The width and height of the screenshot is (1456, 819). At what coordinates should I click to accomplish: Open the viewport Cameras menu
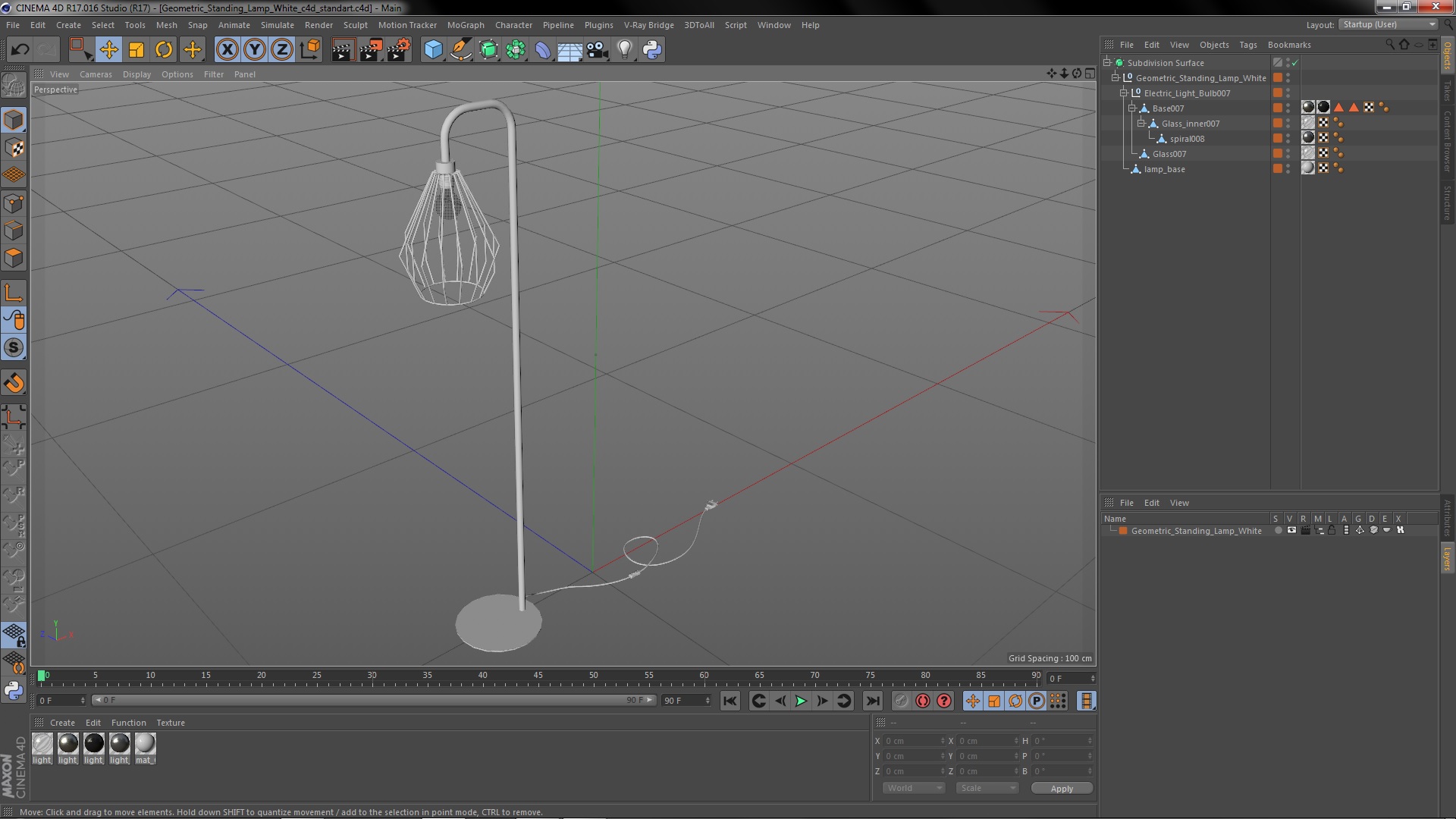point(96,74)
